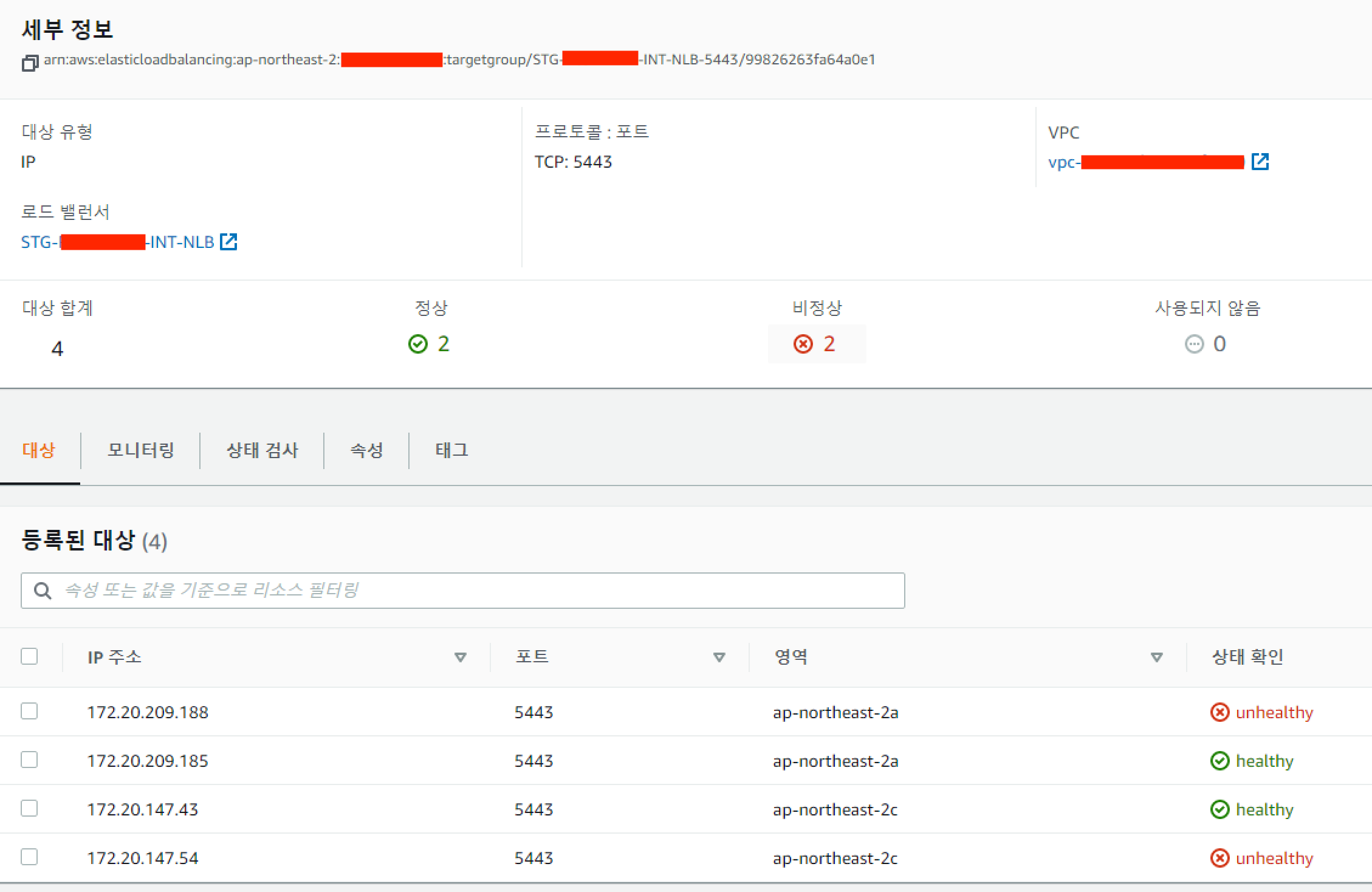Click the copy ARN icon
Image resolution: width=1372 pixels, height=892 pixels.
[30, 63]
